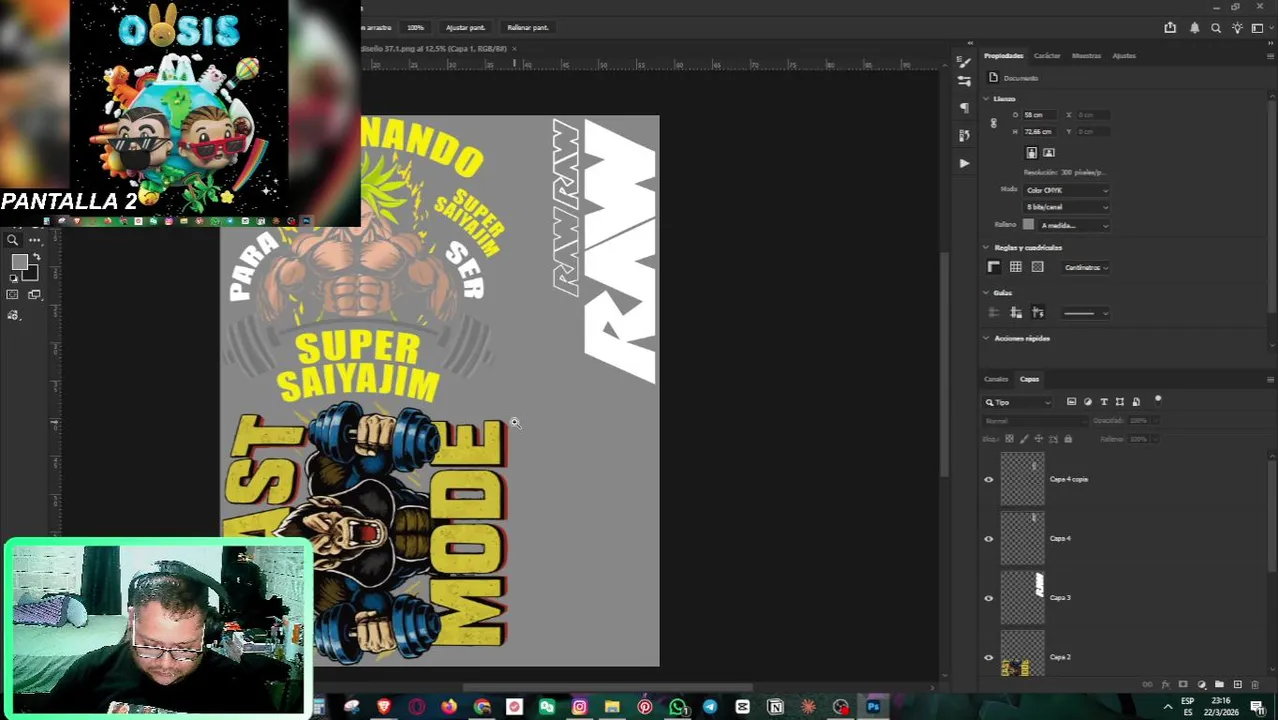This screenshot has height=720, width=1278.
Task: Open the share icon in top bar
Action: tap(1170, 28)
